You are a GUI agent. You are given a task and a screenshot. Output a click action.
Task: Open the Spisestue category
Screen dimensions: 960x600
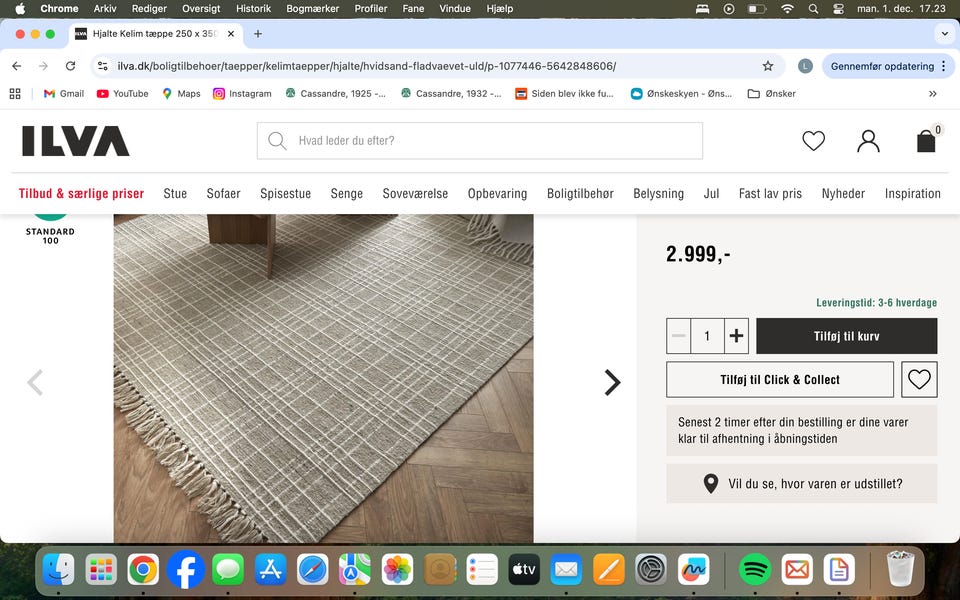[285, 193]
